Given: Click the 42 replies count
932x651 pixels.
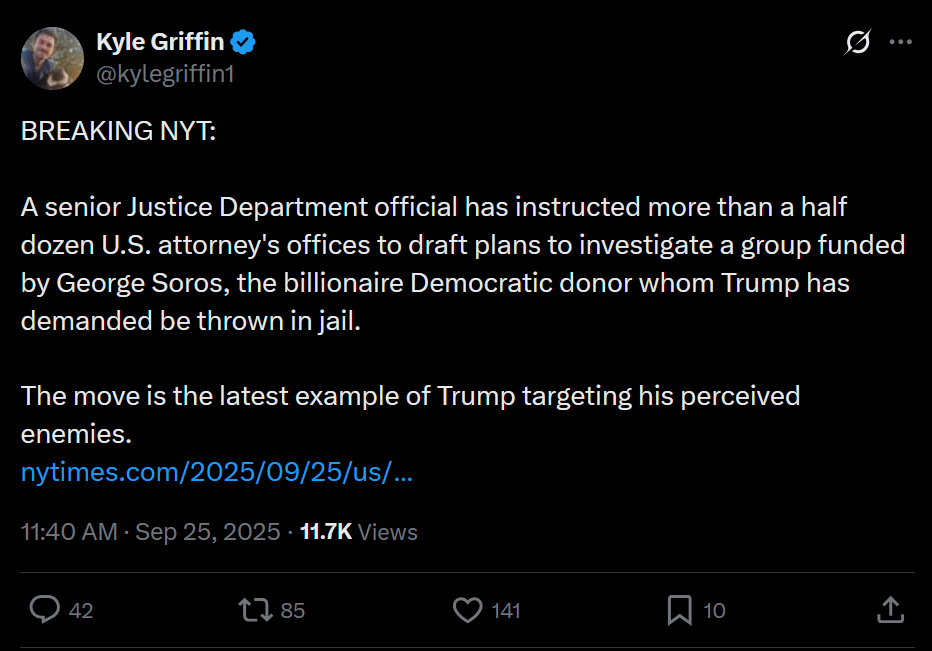Looking at the screenshot, I should 81,610.
